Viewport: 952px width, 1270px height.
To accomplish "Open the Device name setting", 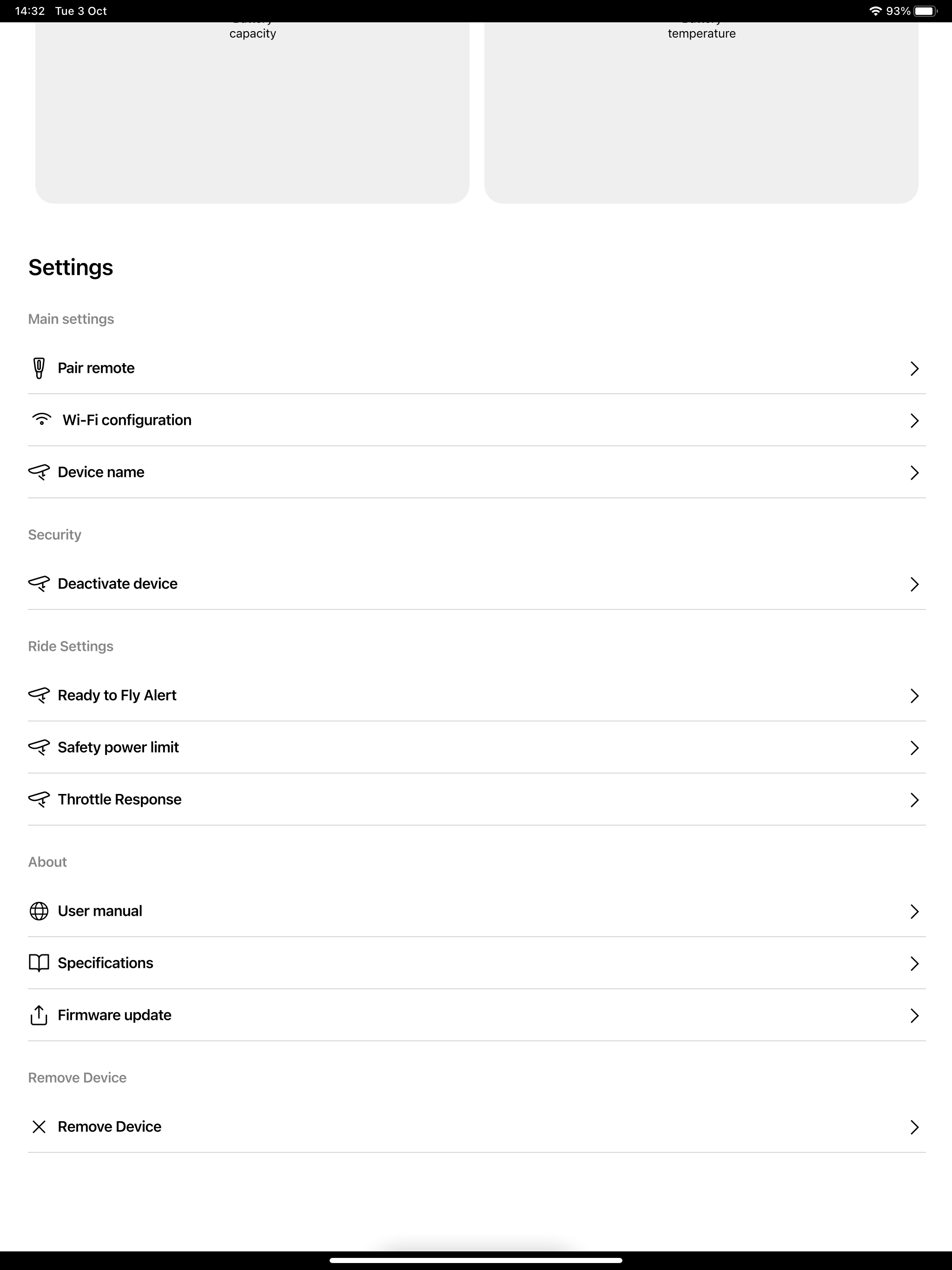I will tap(476, 472).
